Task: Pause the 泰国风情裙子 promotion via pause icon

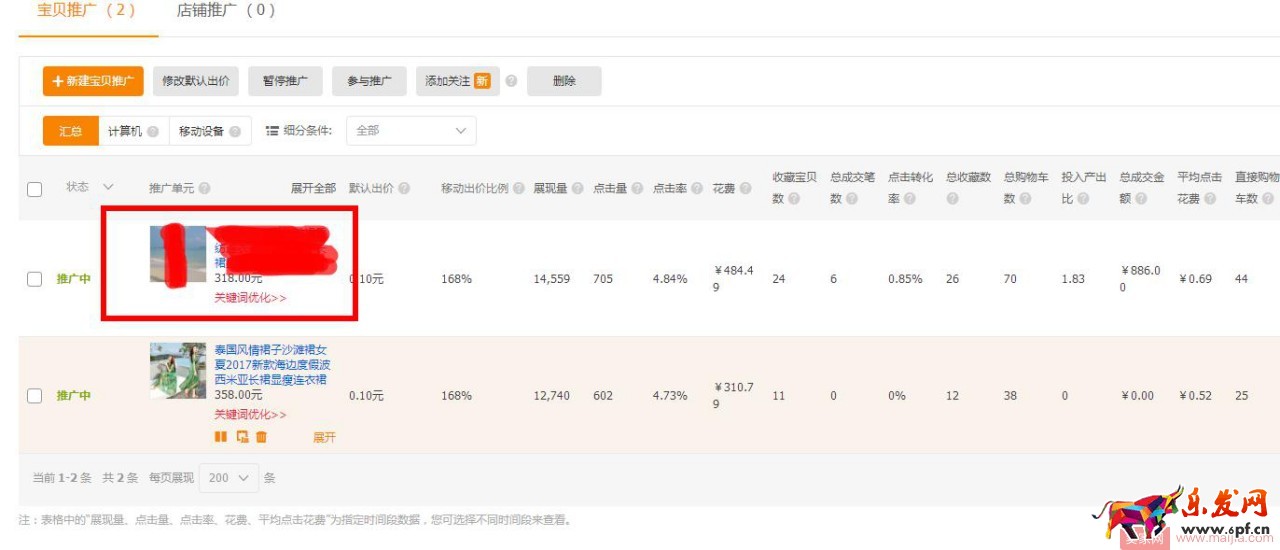Action: [221, 437]
